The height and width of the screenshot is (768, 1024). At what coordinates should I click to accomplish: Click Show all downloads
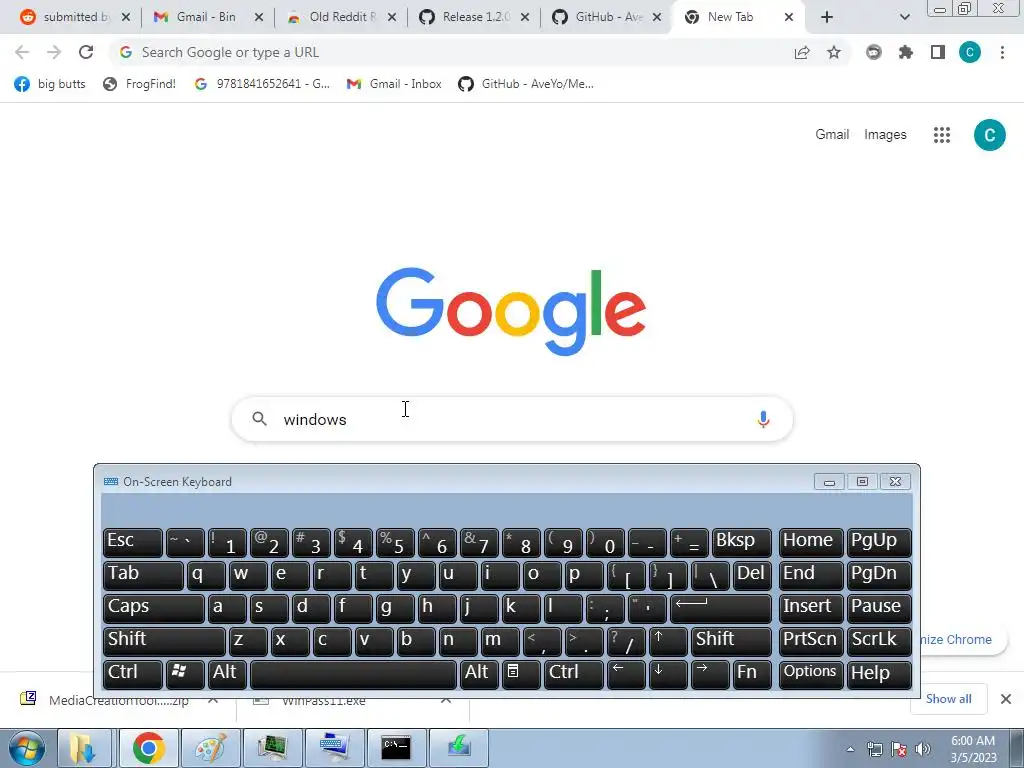[x=948, y=699]
